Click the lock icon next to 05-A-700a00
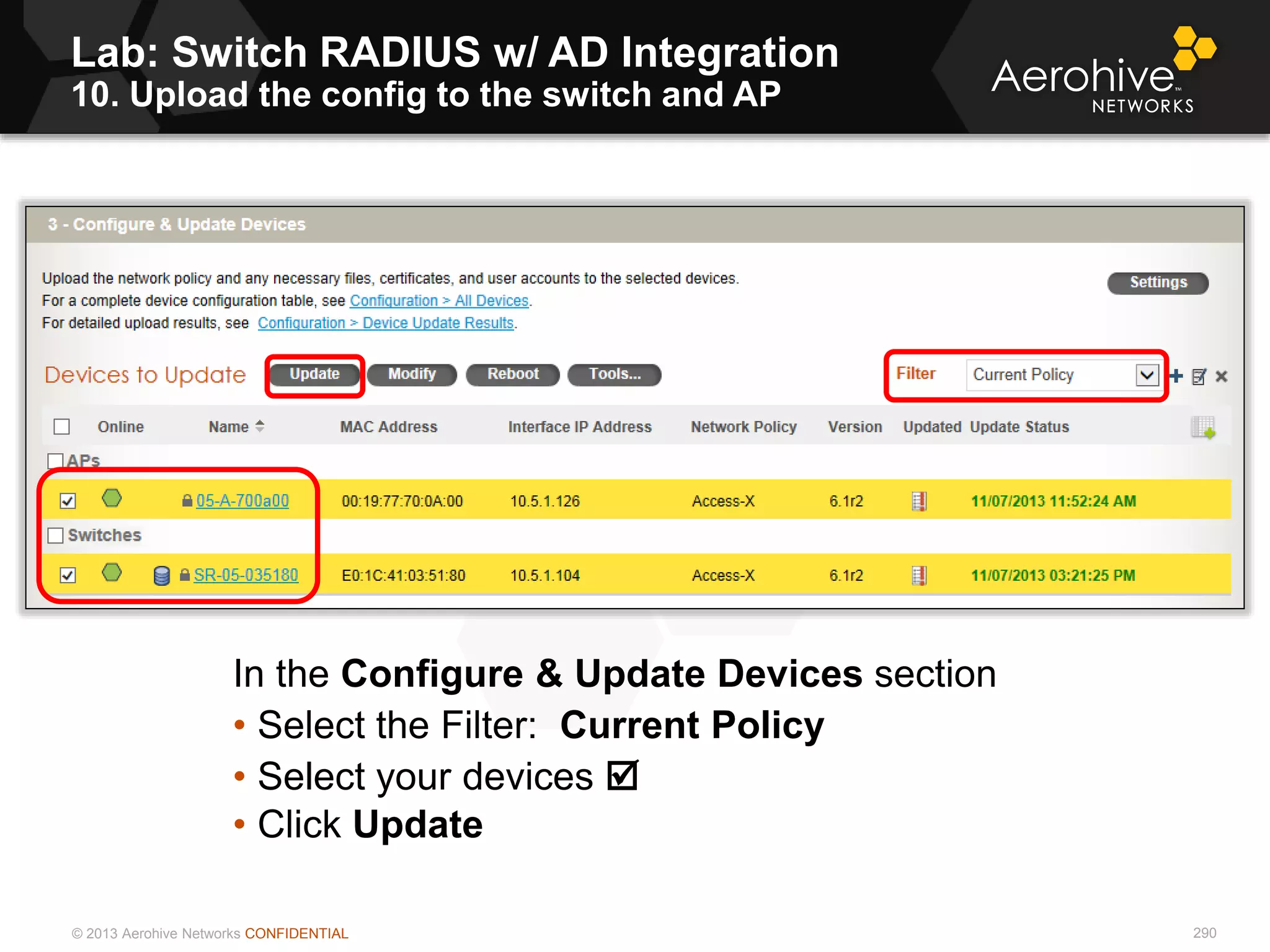 (x=187, y=500)
